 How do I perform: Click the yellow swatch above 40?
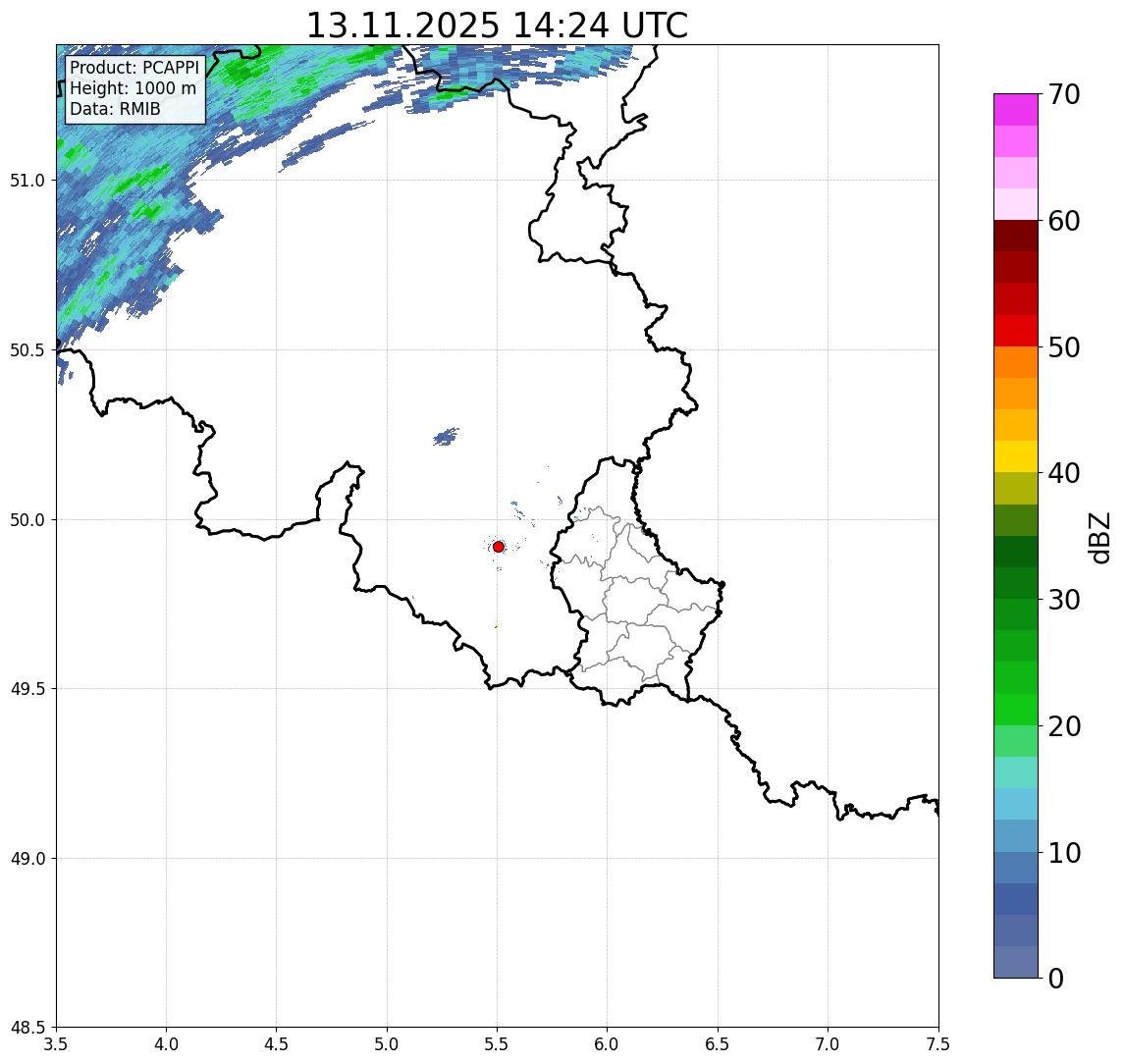tap(1016, 456)
